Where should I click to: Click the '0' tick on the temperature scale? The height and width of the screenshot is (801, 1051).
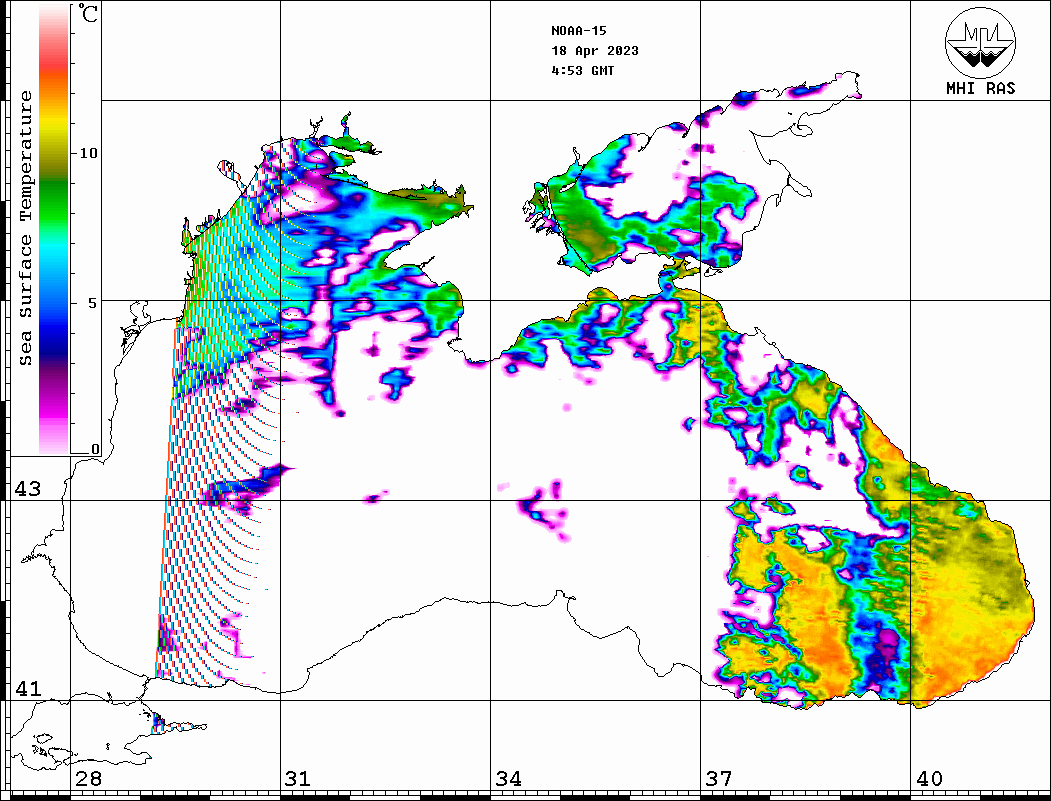pos(95,449)
